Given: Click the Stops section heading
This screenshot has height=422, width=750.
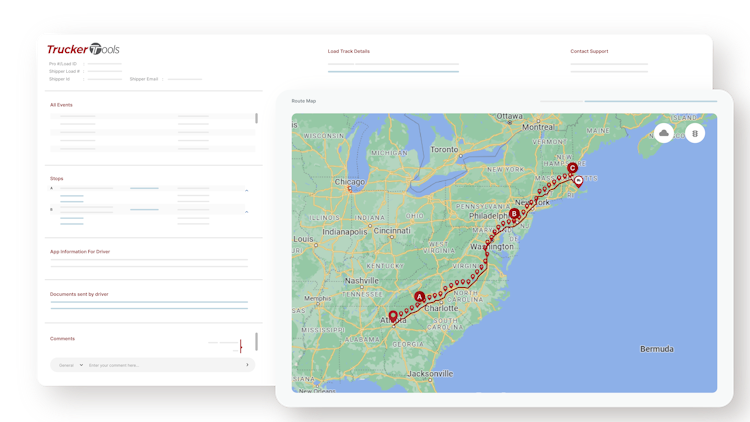Looking at the screenshot, I should [56, 178].
